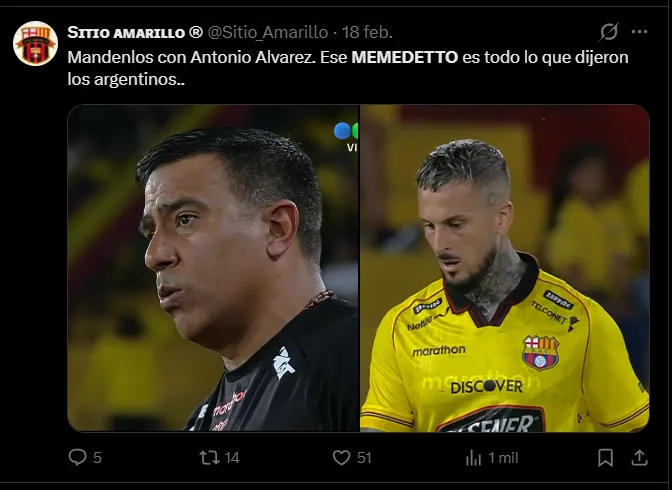Open the view analytics bar chart icon
The width and height of the screenshot is (672, 490).
point(474,458)
